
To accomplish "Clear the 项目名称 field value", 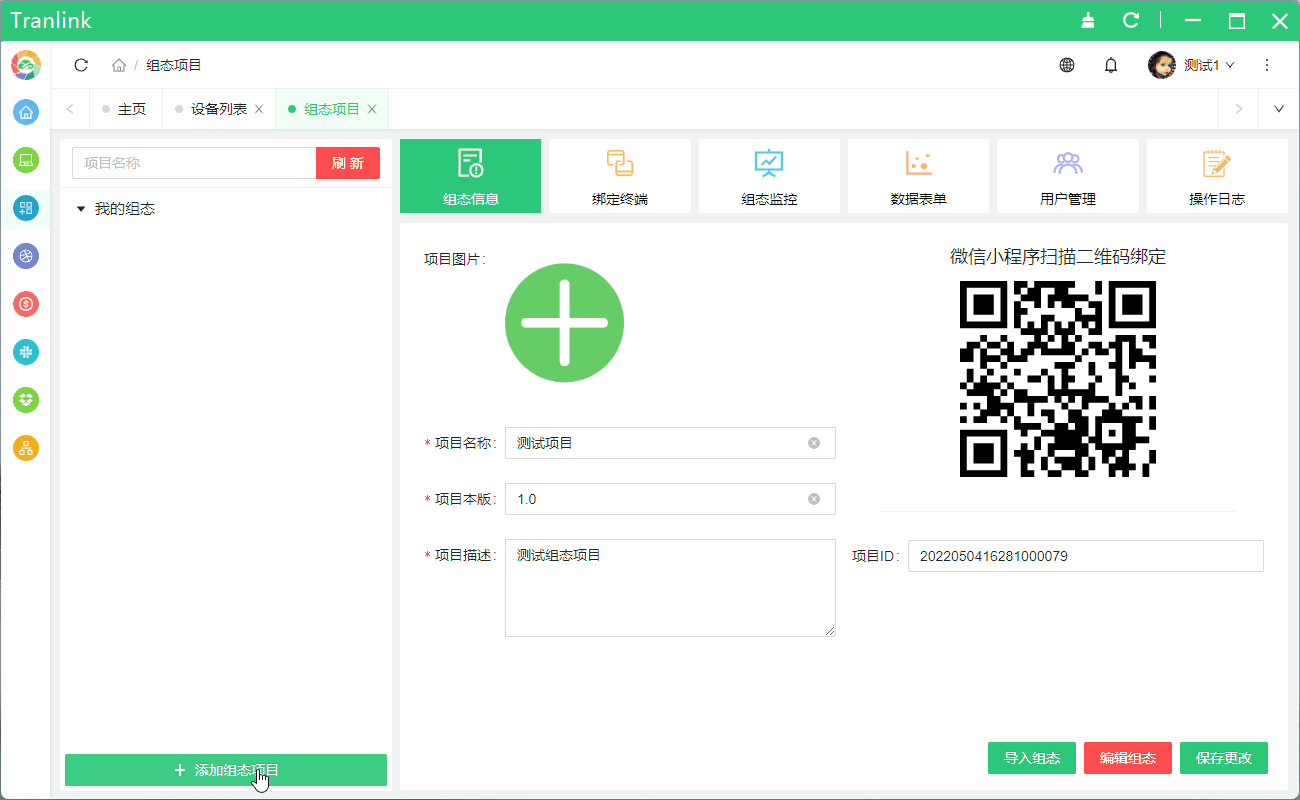I will (814, 443).
